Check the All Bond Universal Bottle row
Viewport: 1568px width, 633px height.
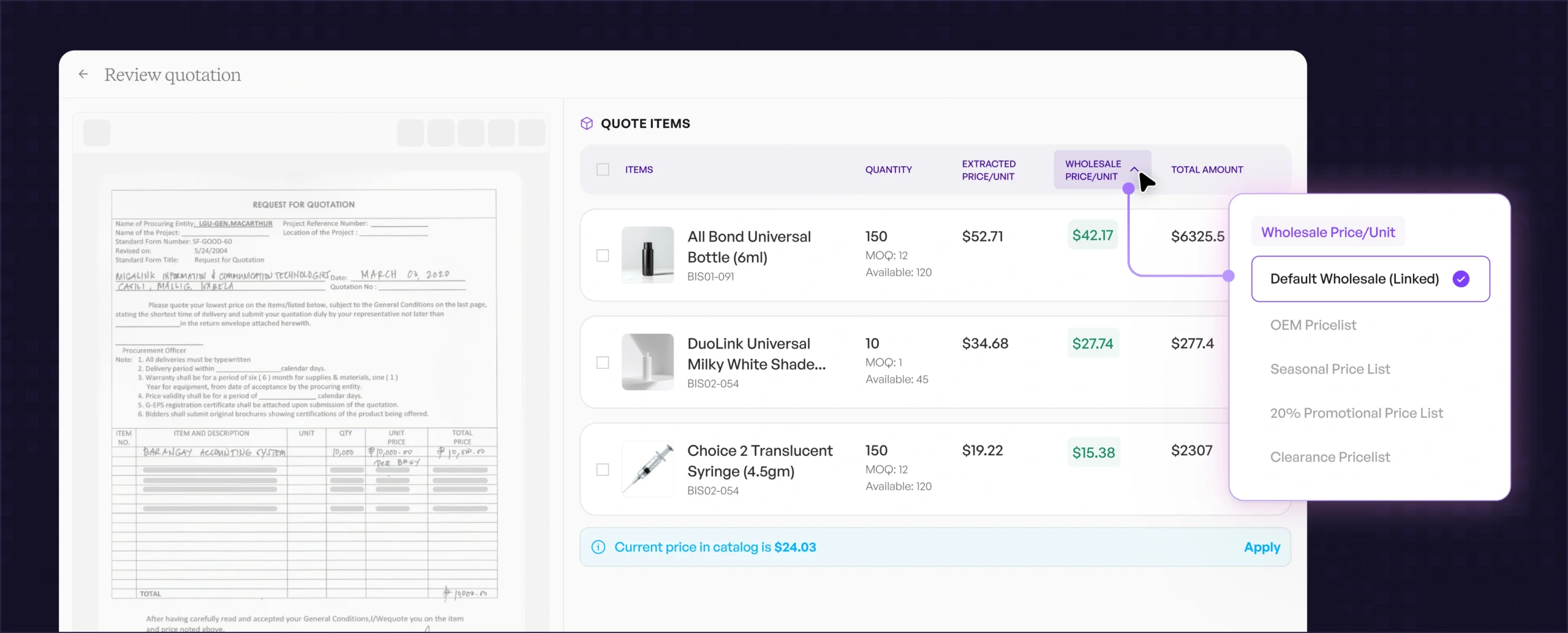(603, 256)
